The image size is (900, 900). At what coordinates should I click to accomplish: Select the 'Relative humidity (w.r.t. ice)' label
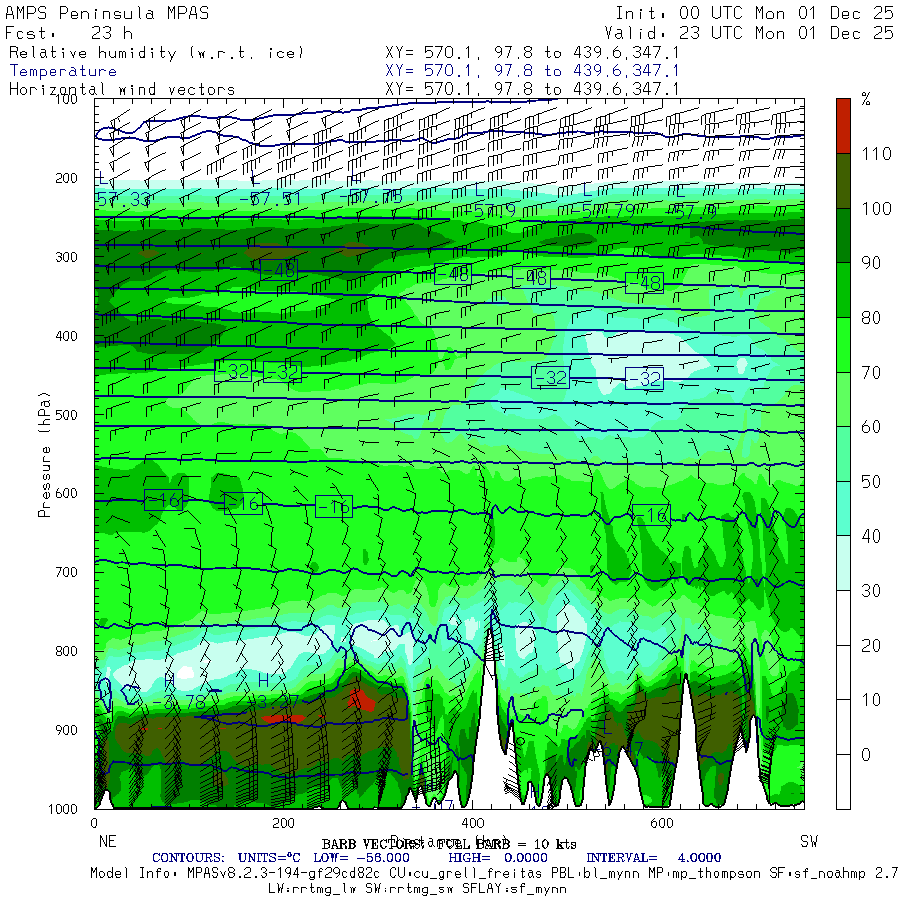click(156, 53)
